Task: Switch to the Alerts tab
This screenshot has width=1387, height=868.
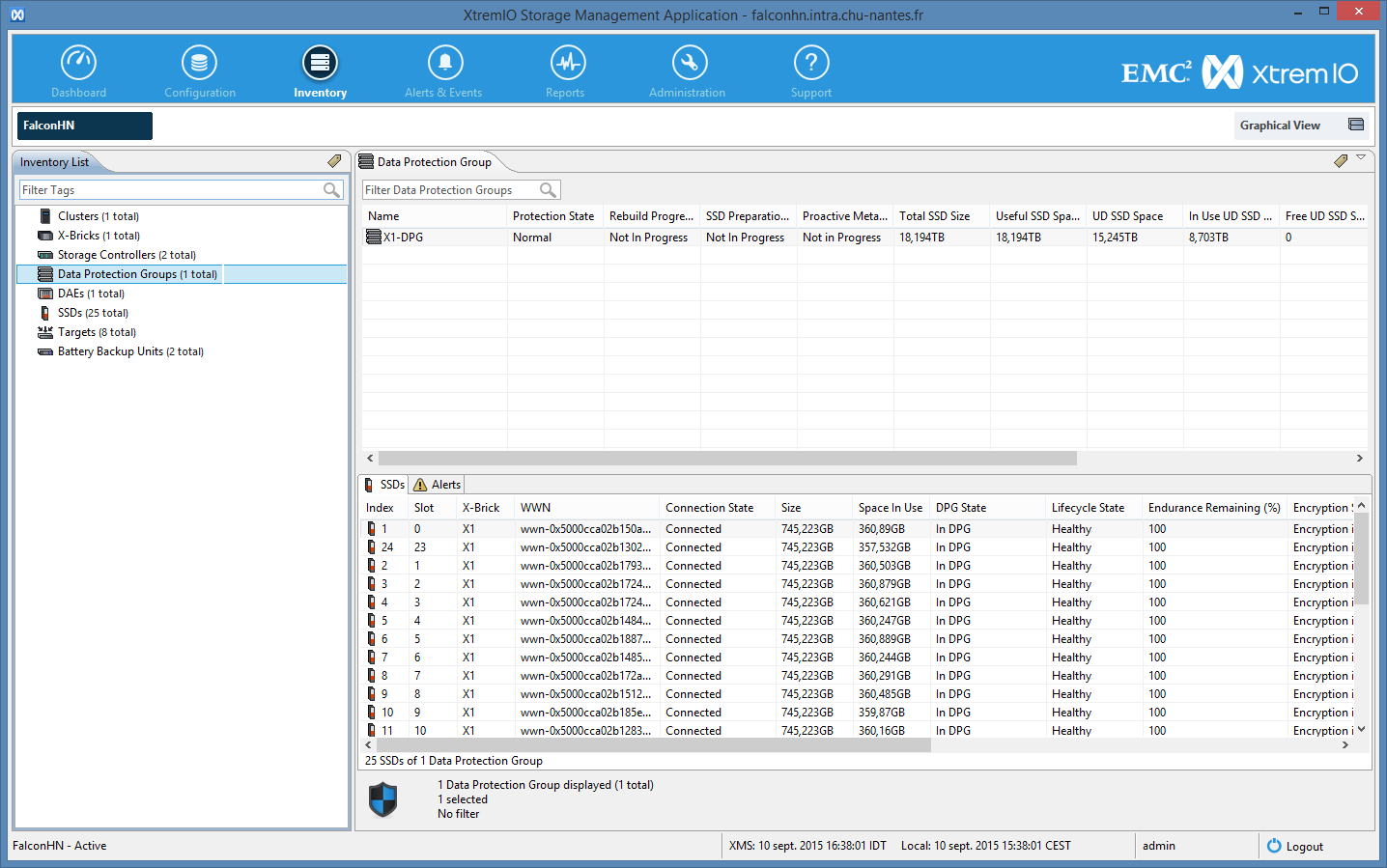Action: tap(438, 485)
